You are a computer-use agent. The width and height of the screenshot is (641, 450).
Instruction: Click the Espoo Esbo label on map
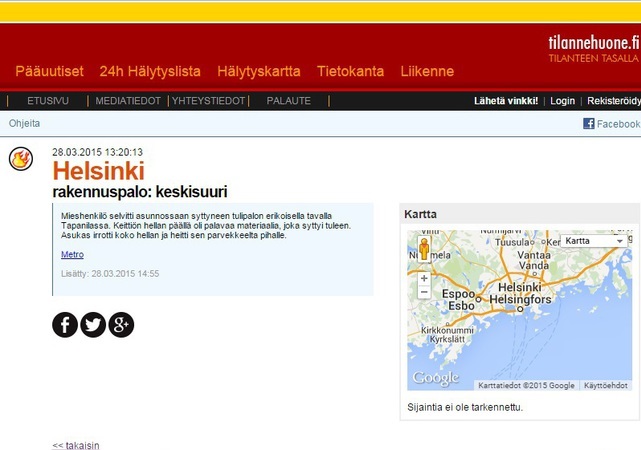(x=458, y=300)
